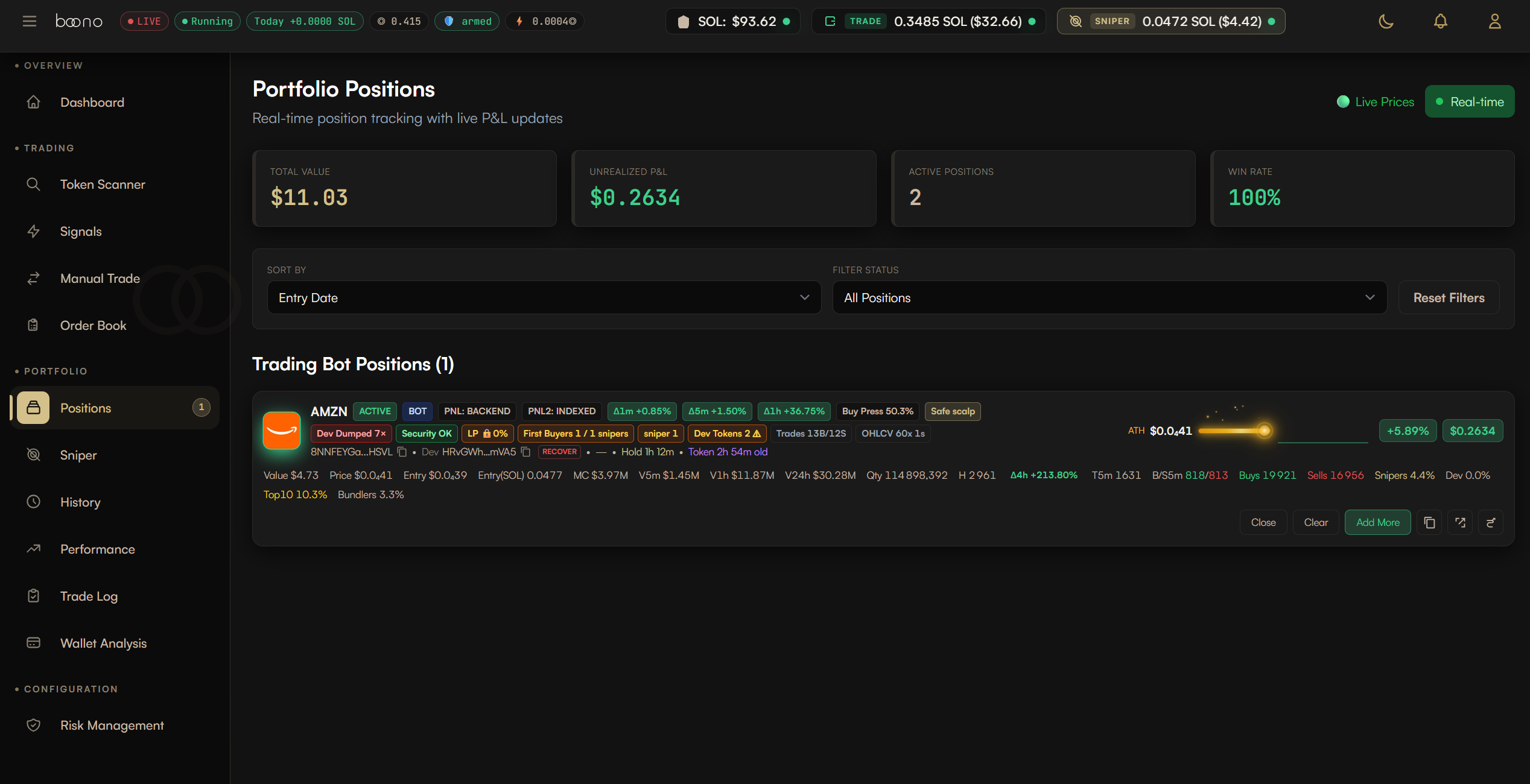Click the Dashboard home icon

tap(34, 103)
